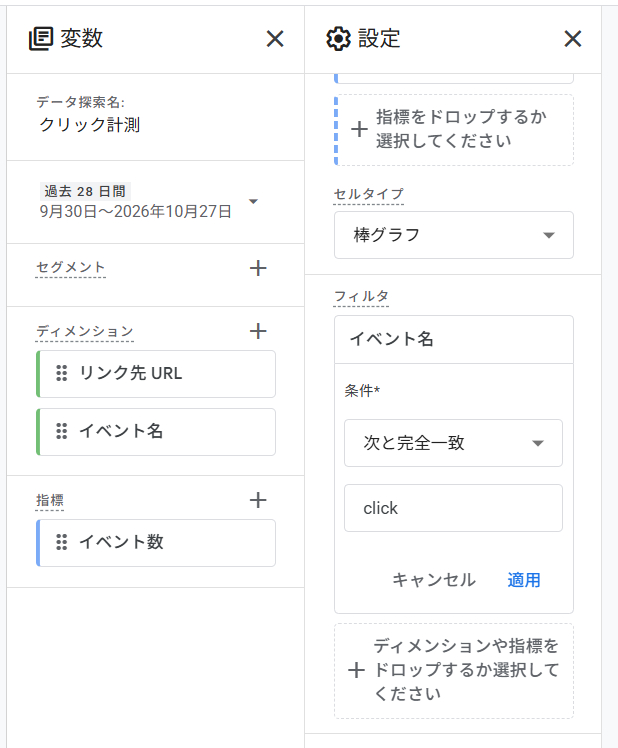Click the イベント名 filter header
The image size is (618, 748).
click(x=454, y=339)
